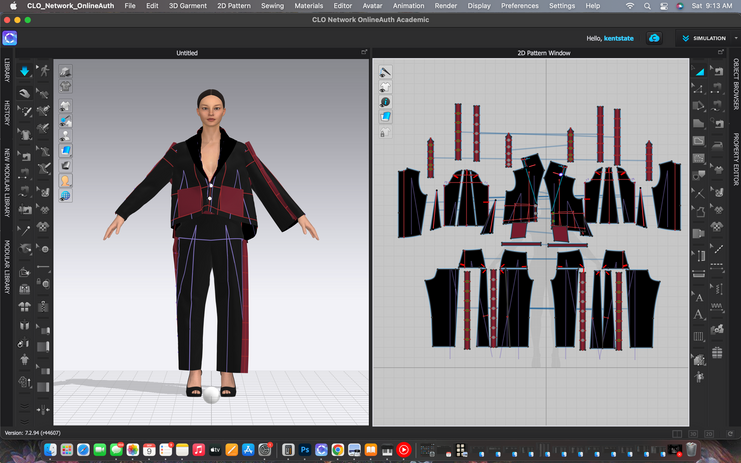This screenshot has height=463, width=741.
Task: Click the cloud sync icon beside the username
Action: click(x=654, y=38)
